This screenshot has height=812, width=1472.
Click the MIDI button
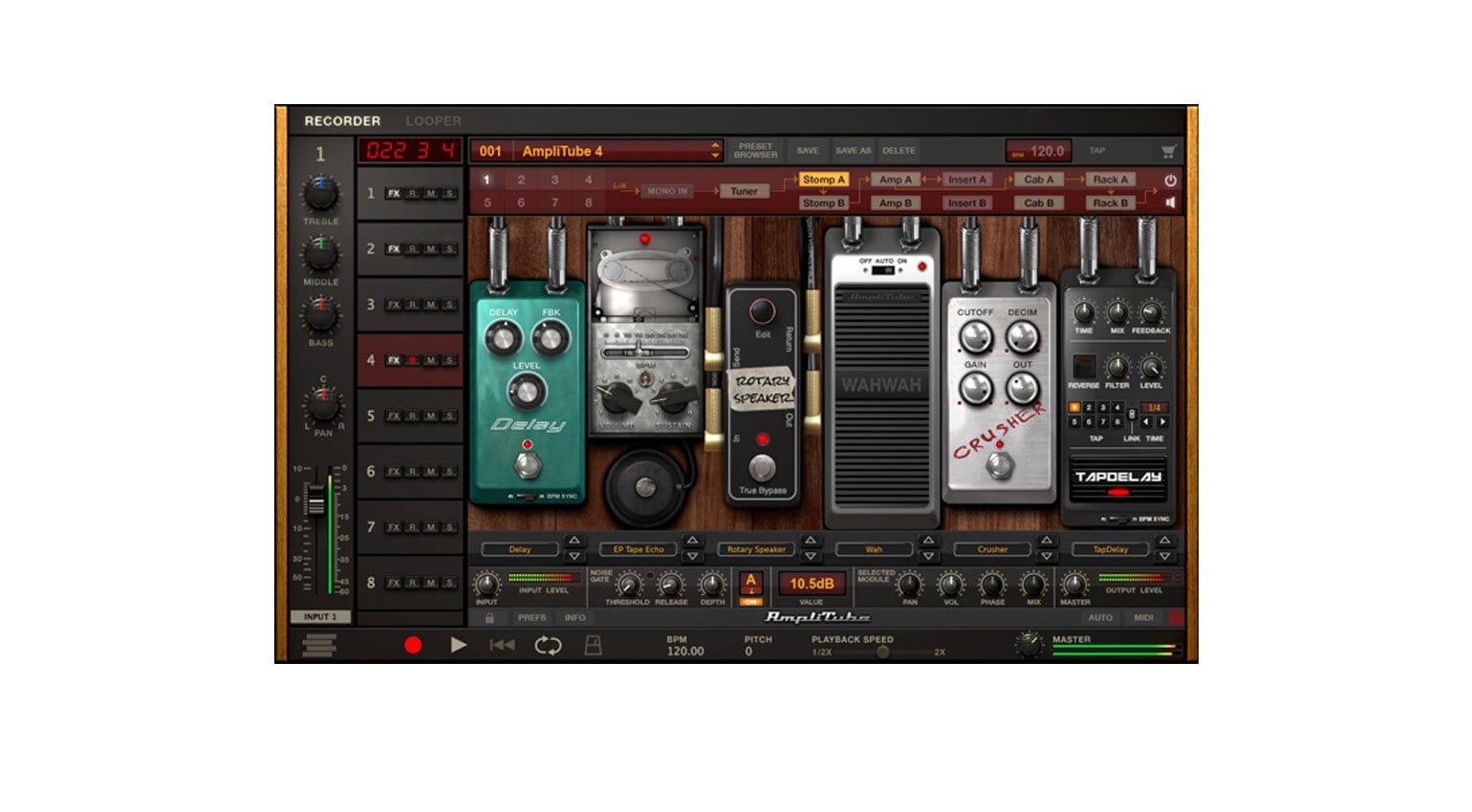click(x=1143, y=618)
